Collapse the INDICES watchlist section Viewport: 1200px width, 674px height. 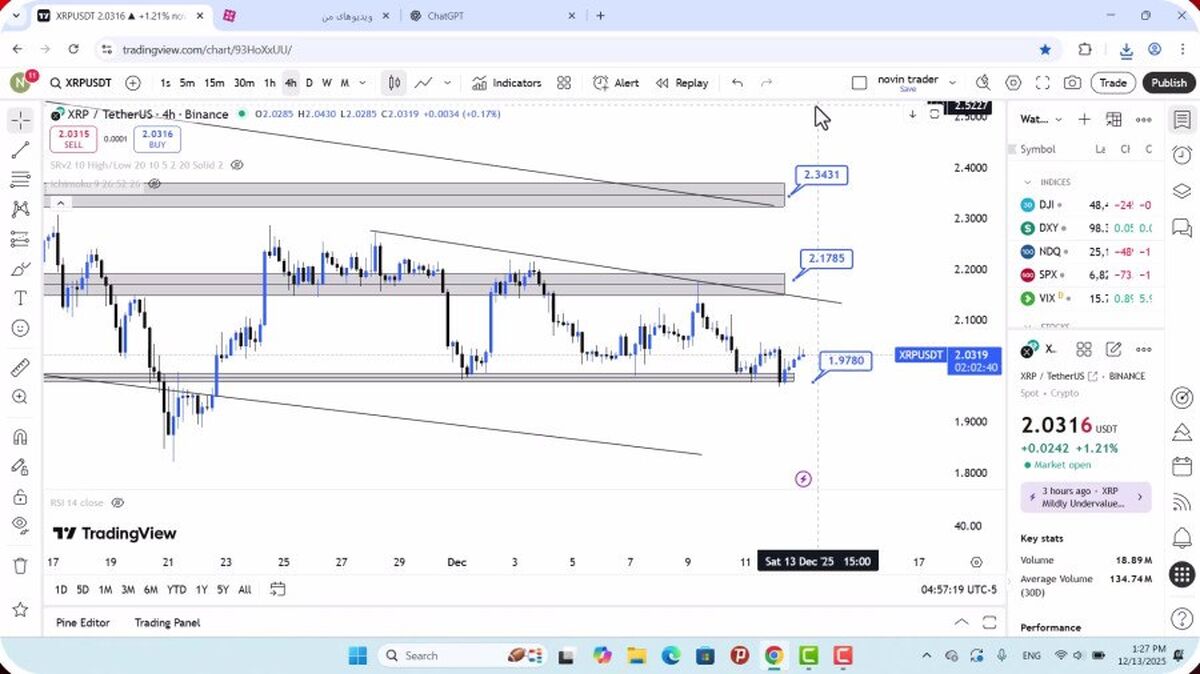point(1027,182)
